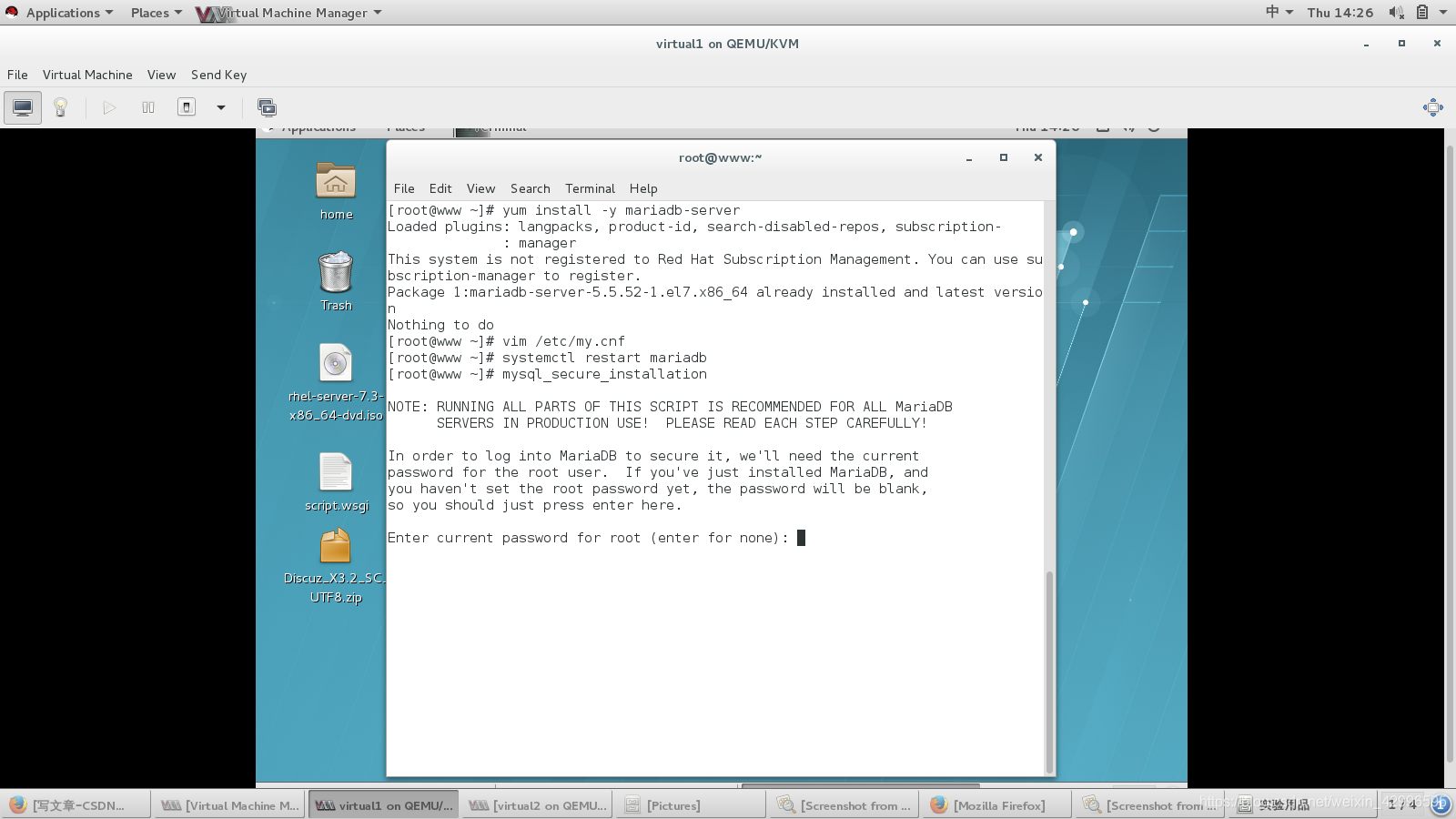Click 'Nothing to do' output line

pyautogui.click(x=440, y=325)
